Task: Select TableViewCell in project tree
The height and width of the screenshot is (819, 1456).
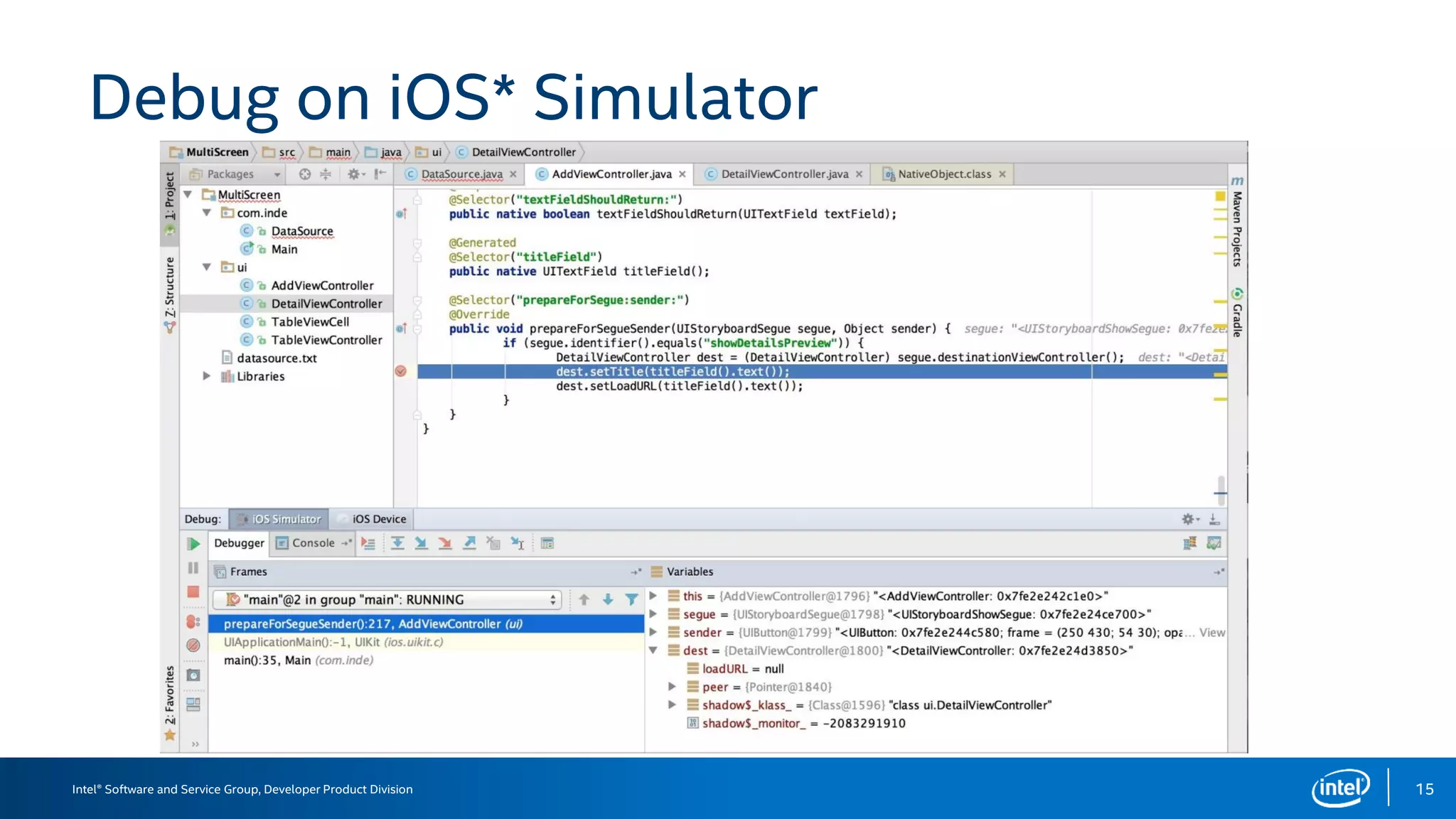Action: [x=310, y=322]
